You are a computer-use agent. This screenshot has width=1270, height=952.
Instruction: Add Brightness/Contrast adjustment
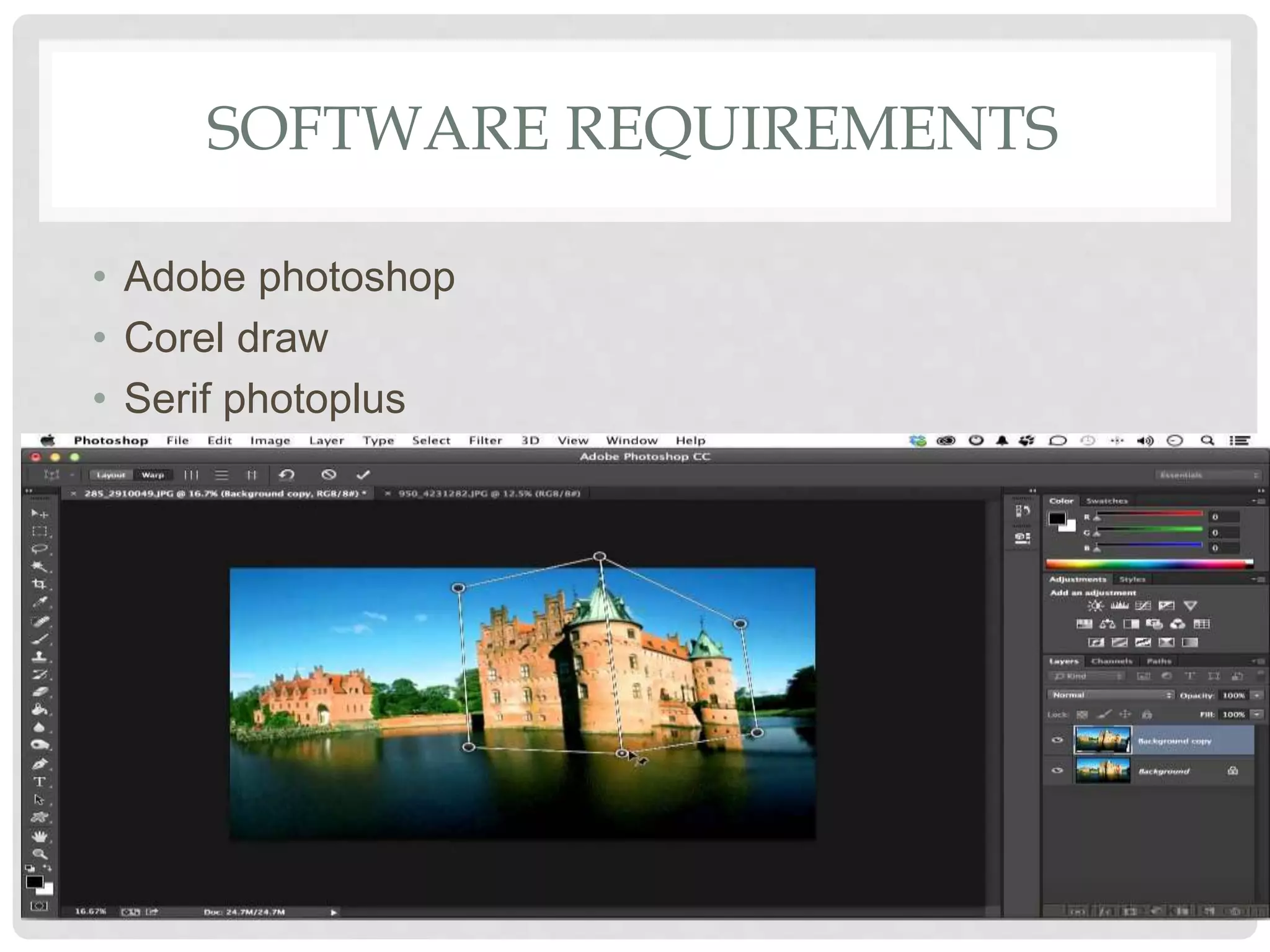(1096, 606)
